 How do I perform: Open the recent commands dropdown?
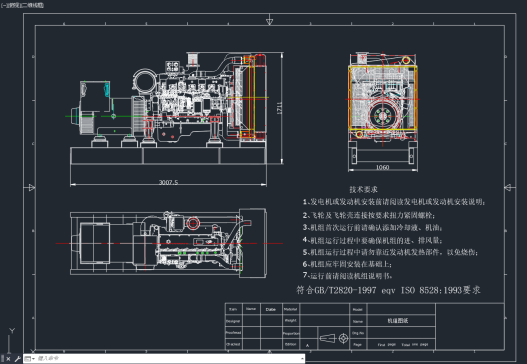point(30,359)
